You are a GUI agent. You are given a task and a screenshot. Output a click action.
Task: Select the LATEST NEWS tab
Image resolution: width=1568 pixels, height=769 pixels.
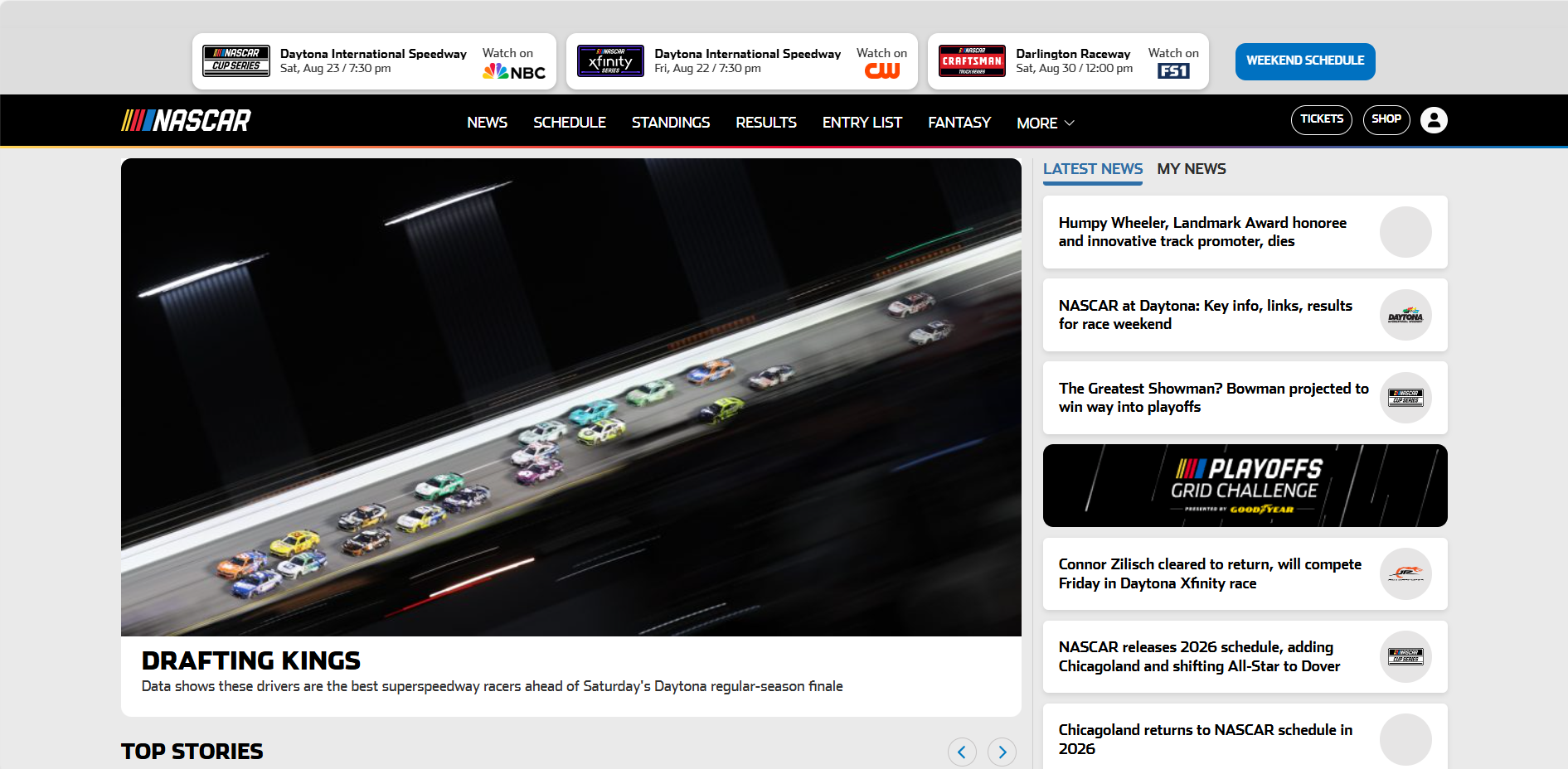click(1092, 169)
